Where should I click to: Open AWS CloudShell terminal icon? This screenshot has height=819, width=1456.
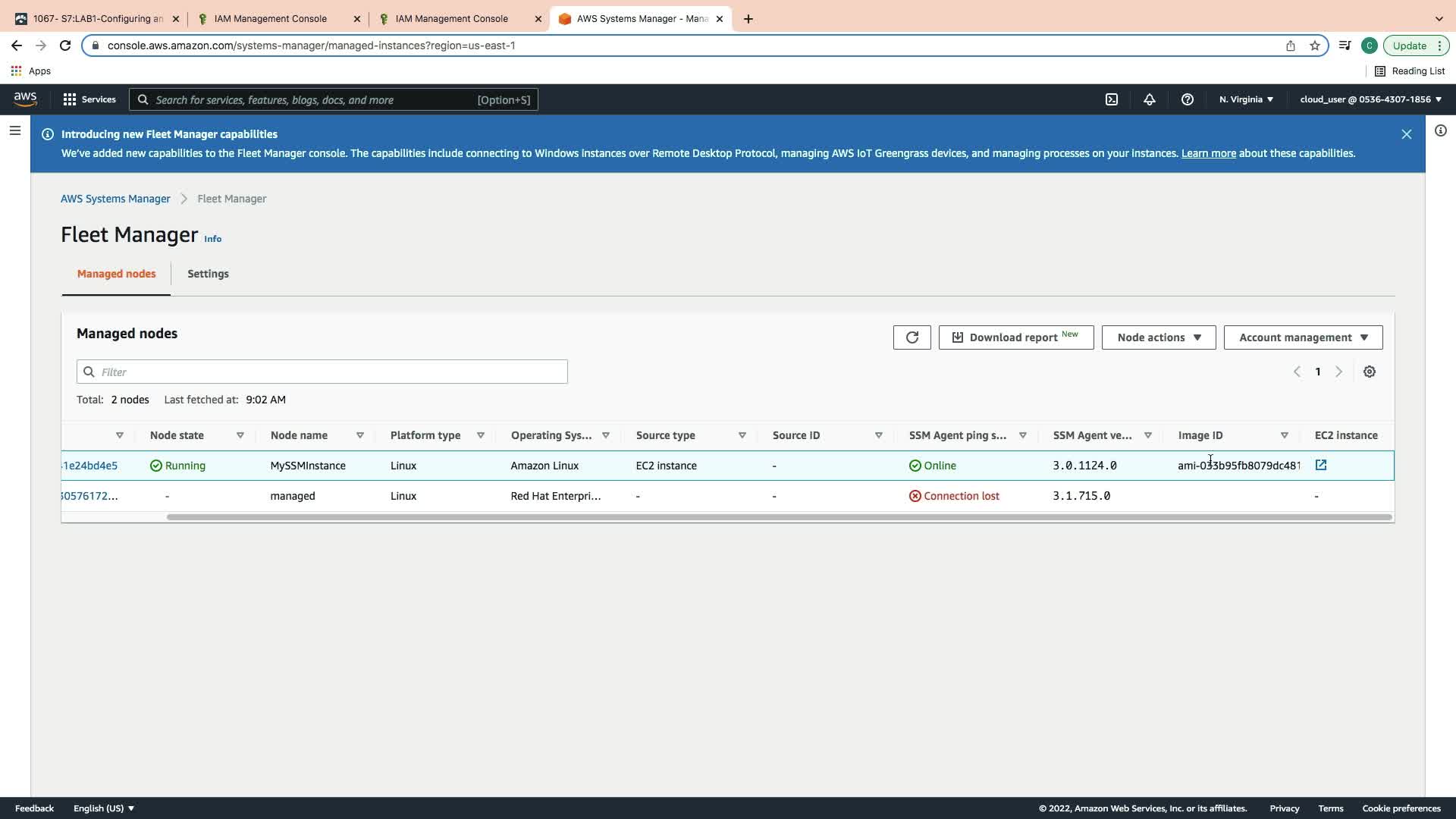coord(1111,99)
